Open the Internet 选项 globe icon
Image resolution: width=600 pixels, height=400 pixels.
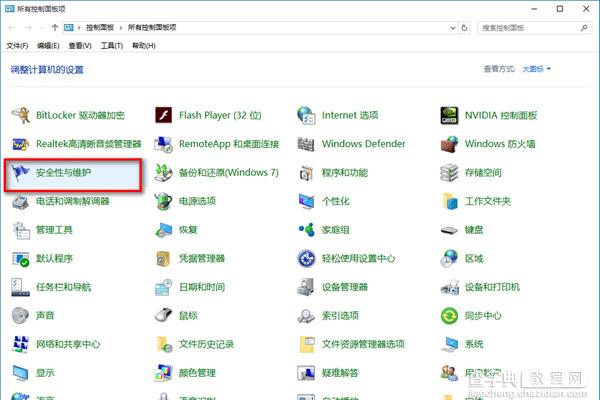pos(307,115)
